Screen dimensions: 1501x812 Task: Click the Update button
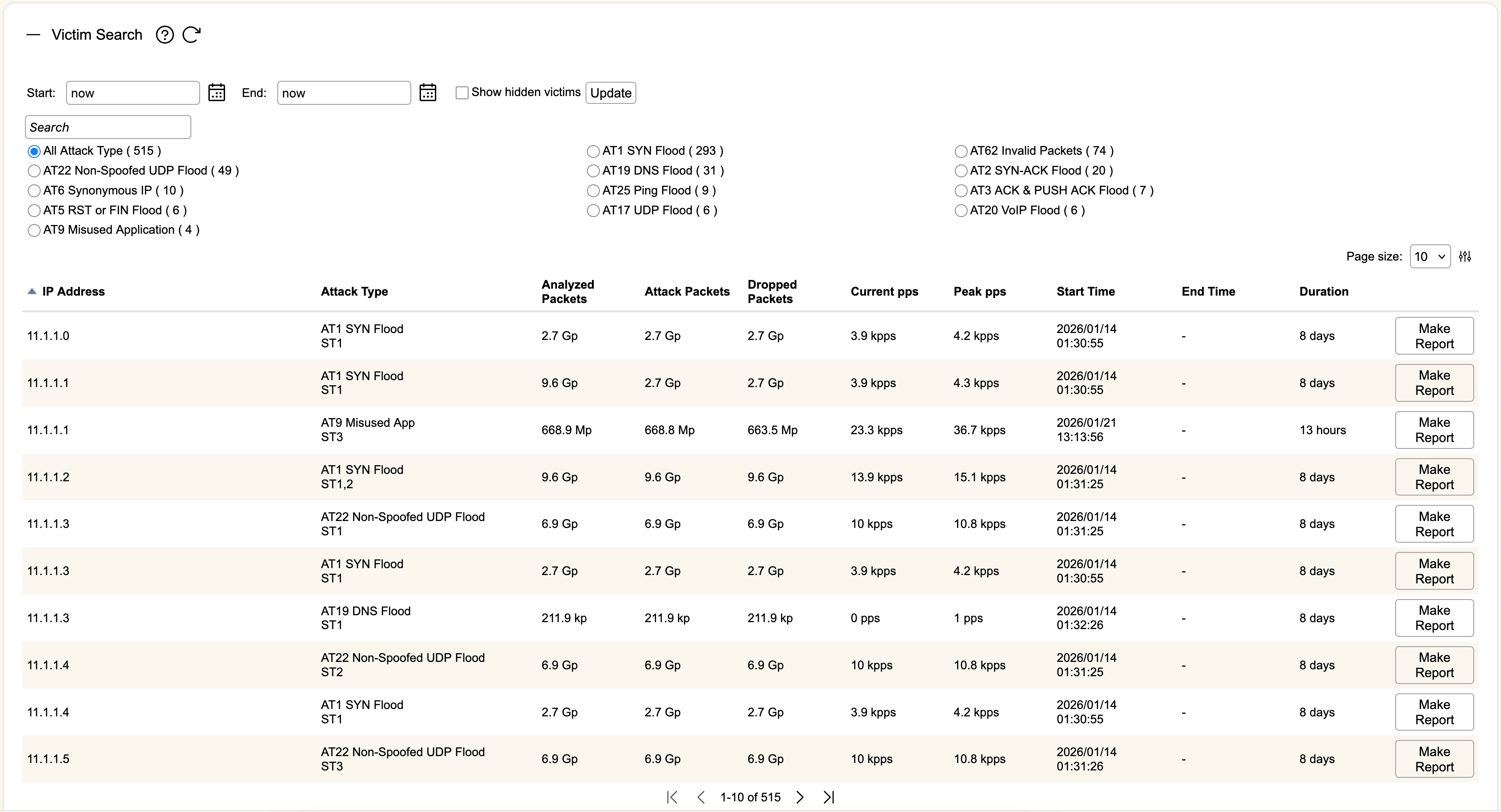(610, 93)
